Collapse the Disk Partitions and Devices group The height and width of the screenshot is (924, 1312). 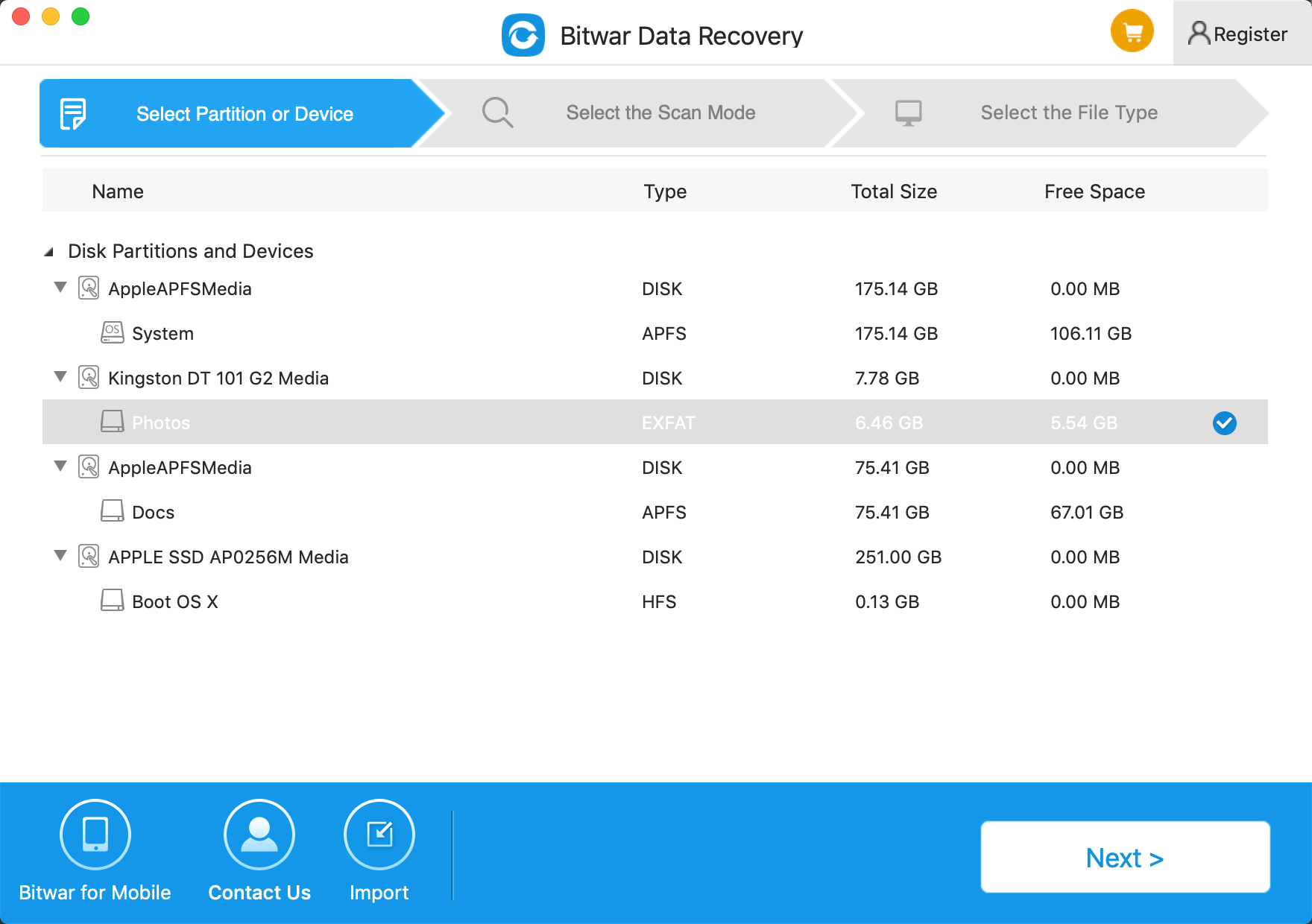(x=49, y=252)
